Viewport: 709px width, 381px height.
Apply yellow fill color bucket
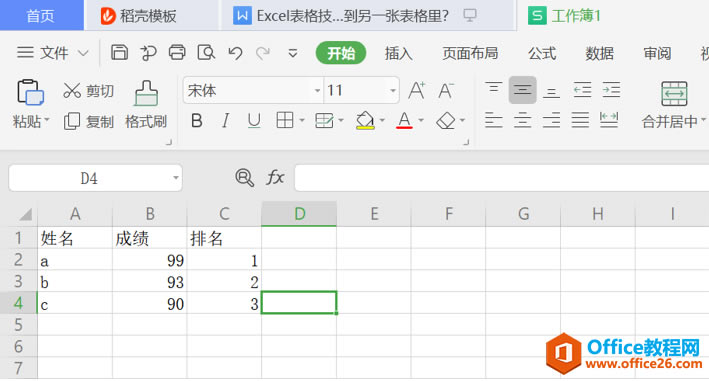[365, 121]
